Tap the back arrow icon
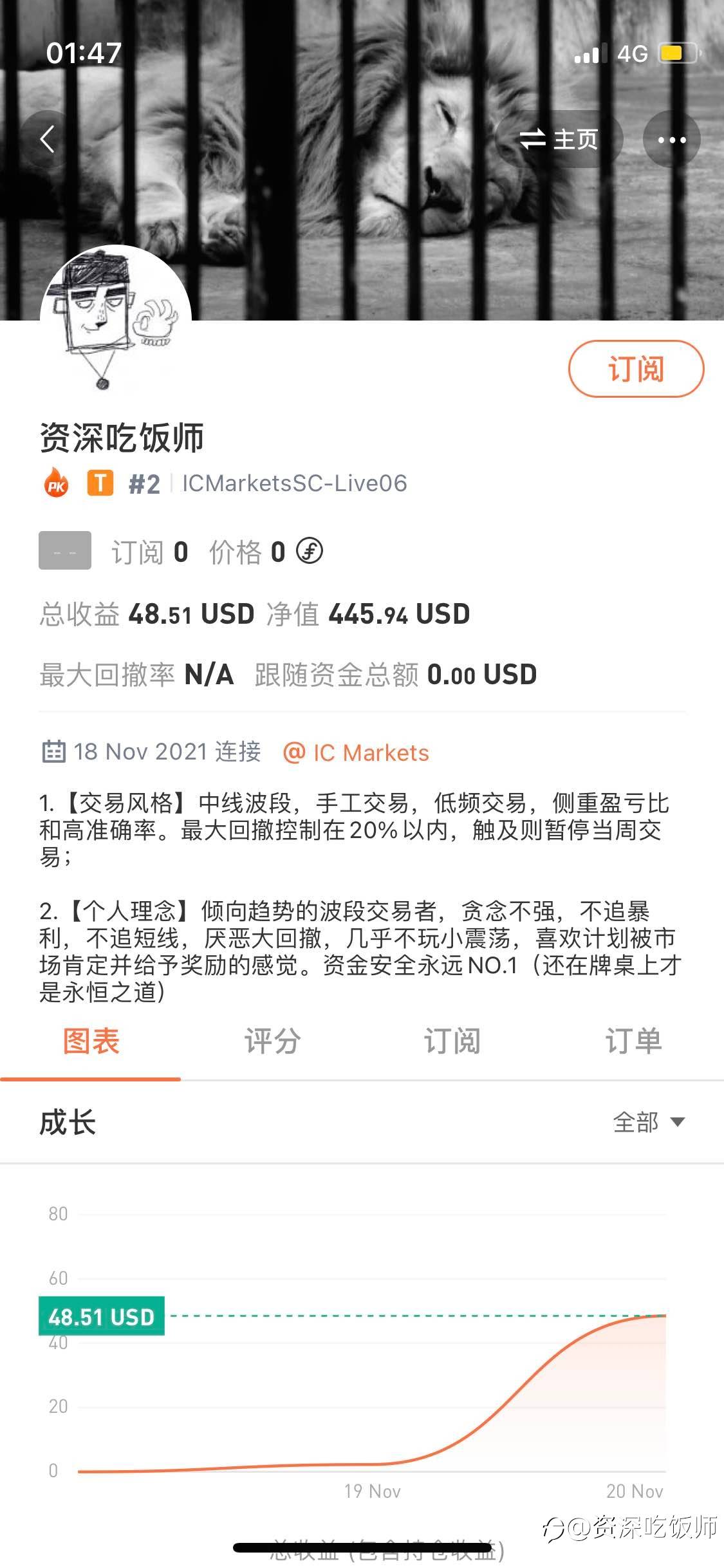The image size is (724, 1568). 47,139
